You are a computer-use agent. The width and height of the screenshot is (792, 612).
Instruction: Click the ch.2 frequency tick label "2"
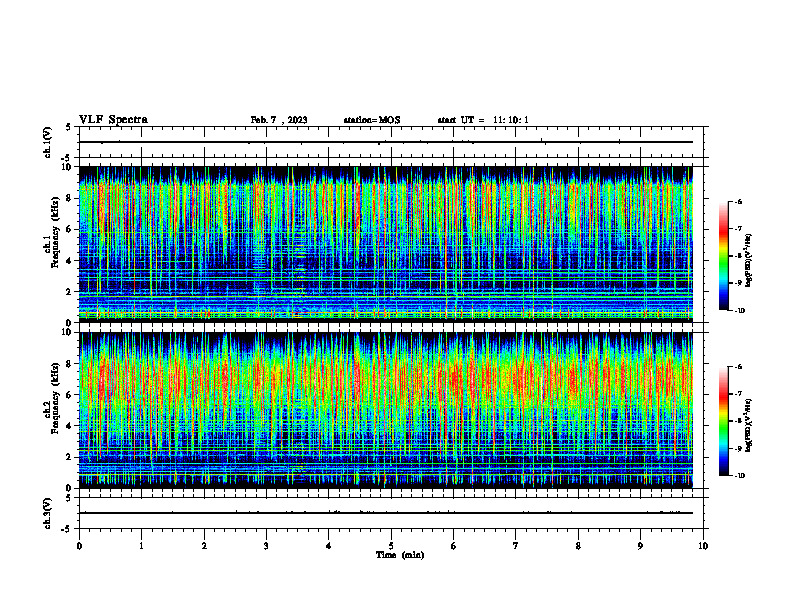[x=70, y=457]
